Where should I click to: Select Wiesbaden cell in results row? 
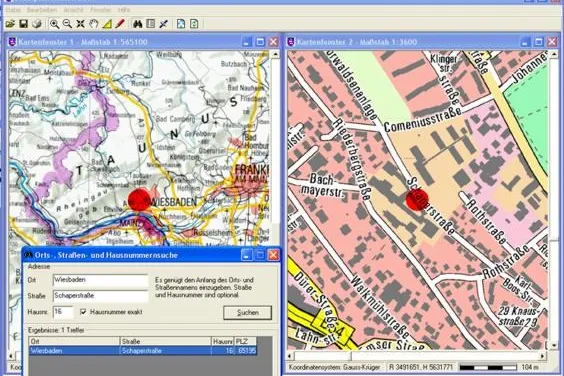pyautogui.click(x=74, y=350)
